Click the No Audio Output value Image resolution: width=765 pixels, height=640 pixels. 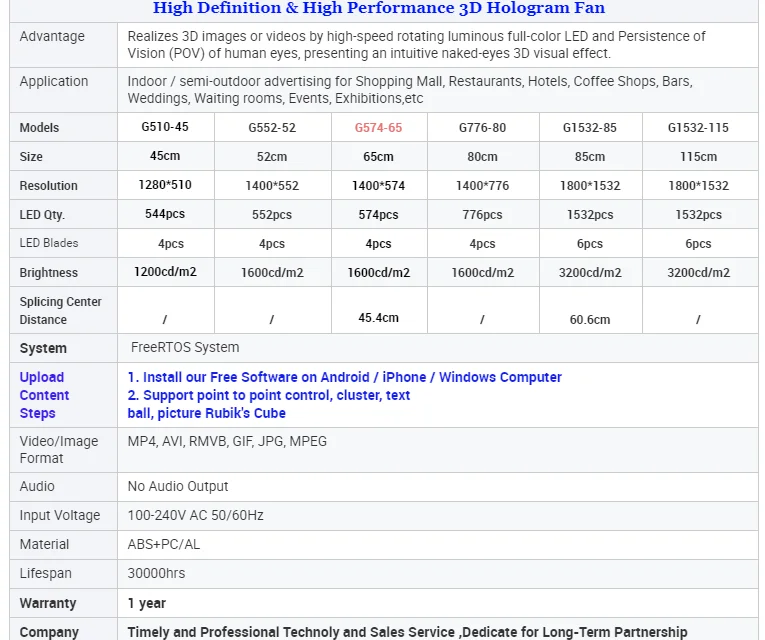[x=178, y=486]
